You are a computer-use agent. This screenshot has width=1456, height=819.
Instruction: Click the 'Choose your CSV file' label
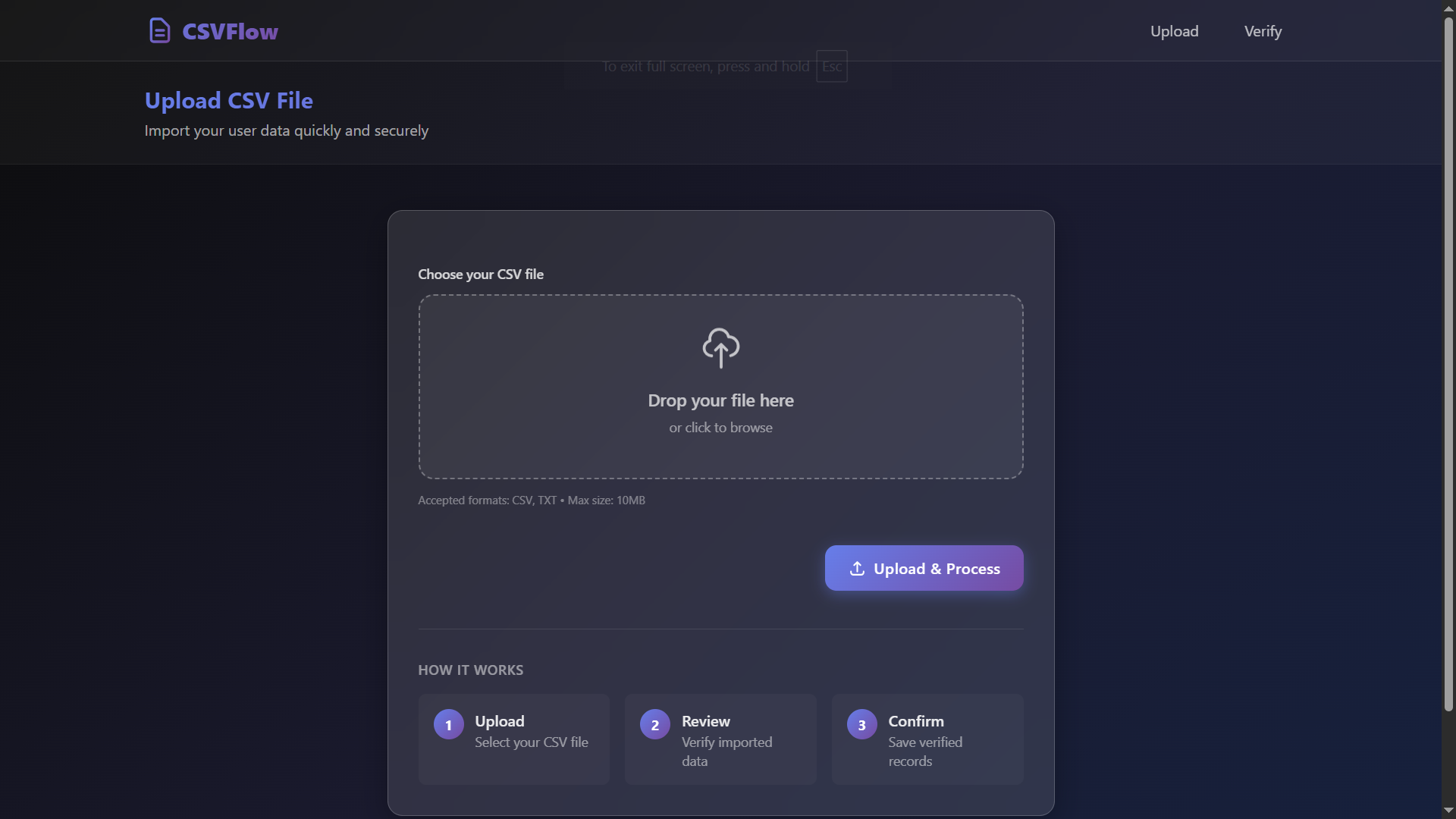click(481, 275)
